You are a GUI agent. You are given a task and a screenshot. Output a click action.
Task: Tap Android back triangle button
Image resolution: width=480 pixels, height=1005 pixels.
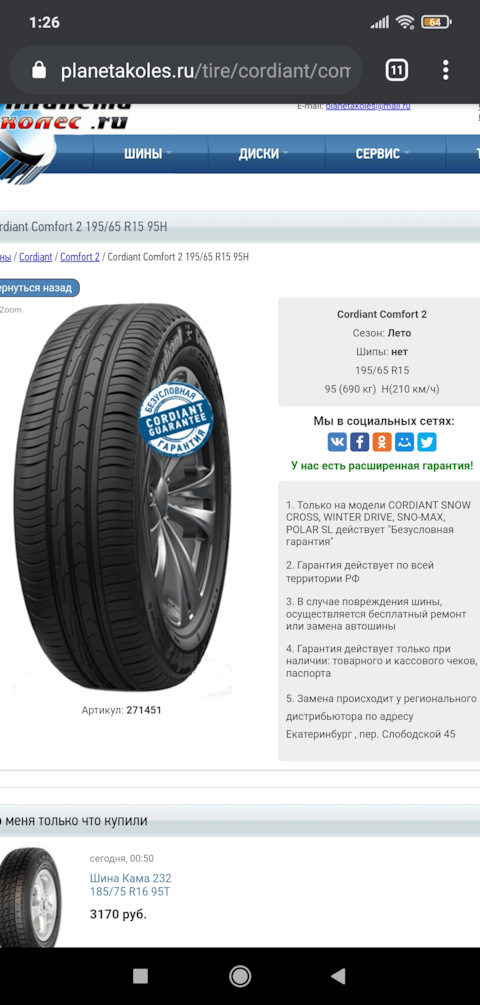(x=338, y=976)
